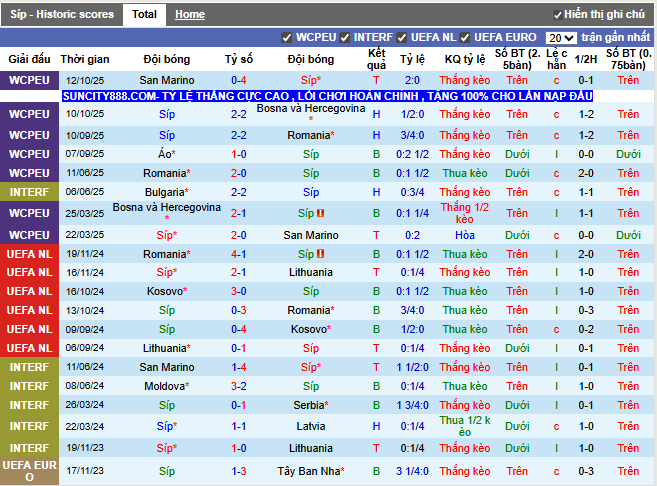The image size is (657, 486).
Task: Click the KQ tỷ lệ column header
Action: [465, 59]
